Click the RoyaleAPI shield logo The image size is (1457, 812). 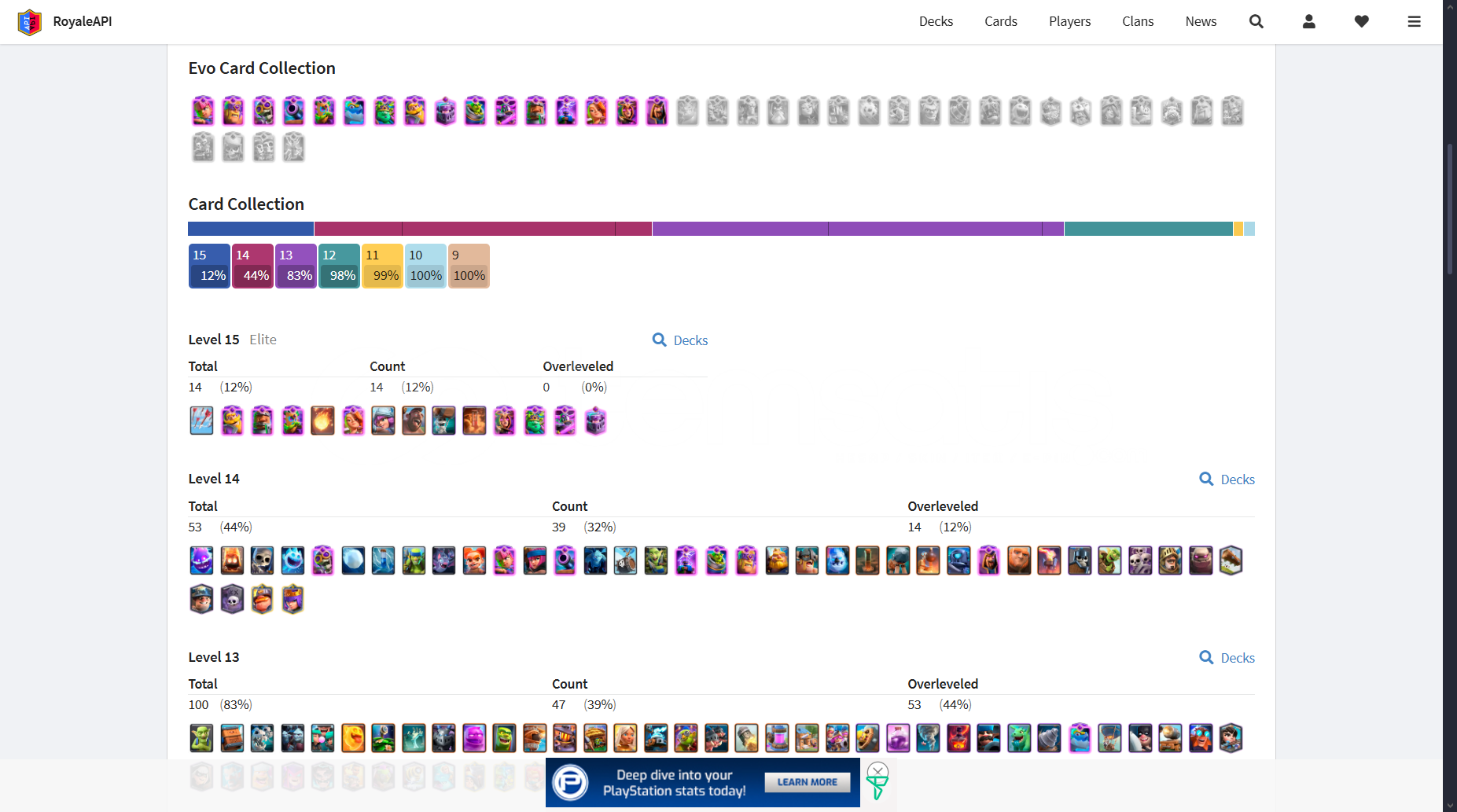30,22
